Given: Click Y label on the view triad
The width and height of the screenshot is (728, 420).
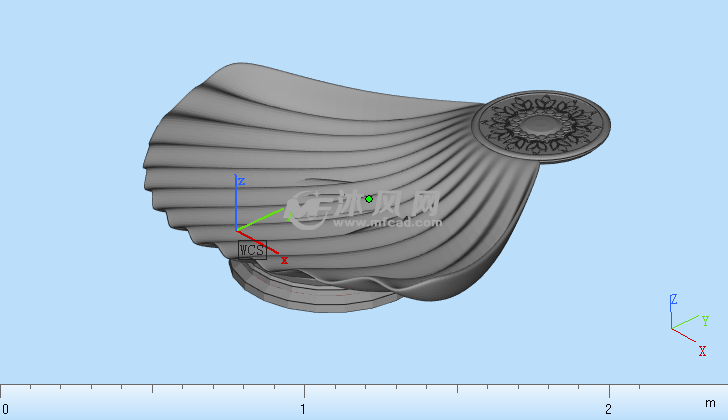Looking at the screenshot, I should coord(706,320).
